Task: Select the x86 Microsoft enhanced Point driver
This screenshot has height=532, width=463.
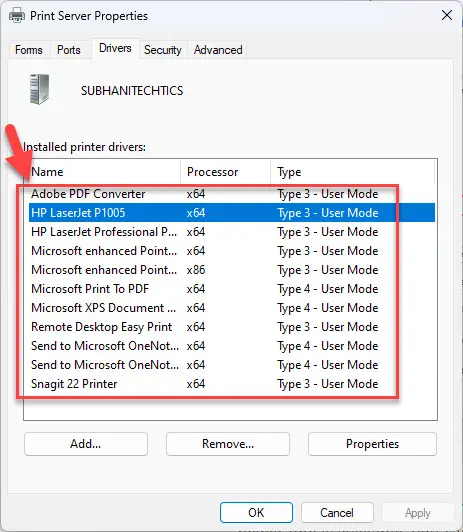Action: 232,270
